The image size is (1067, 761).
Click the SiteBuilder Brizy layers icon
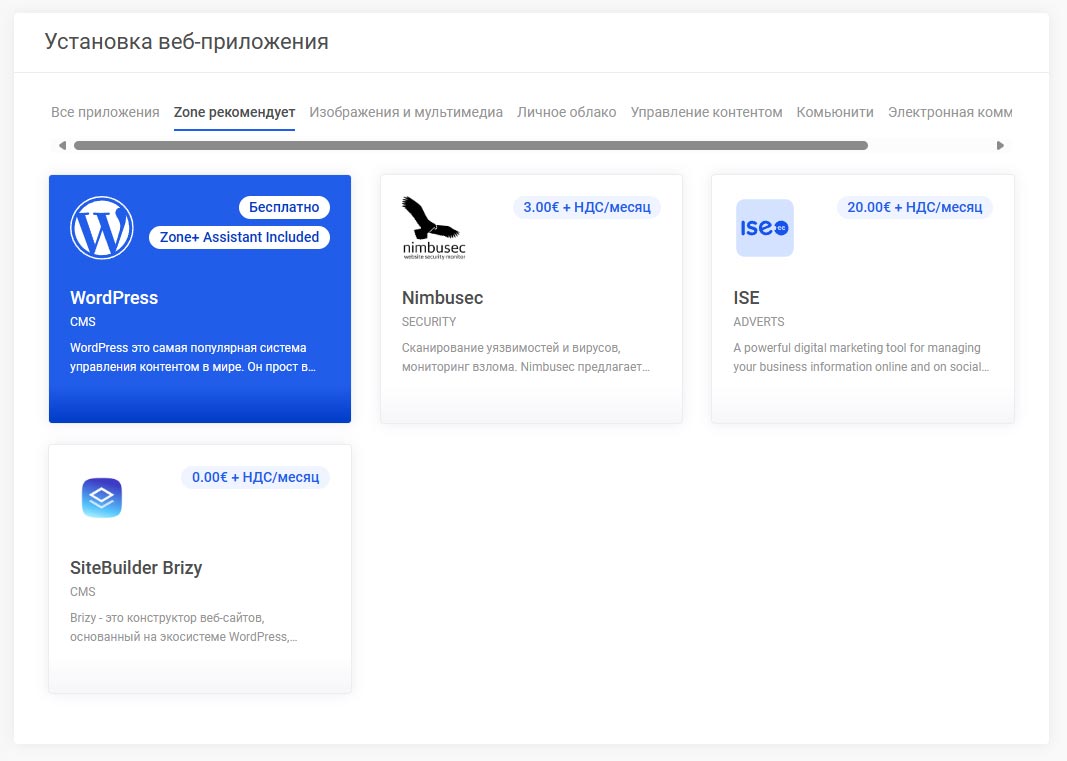click(102, 498)
